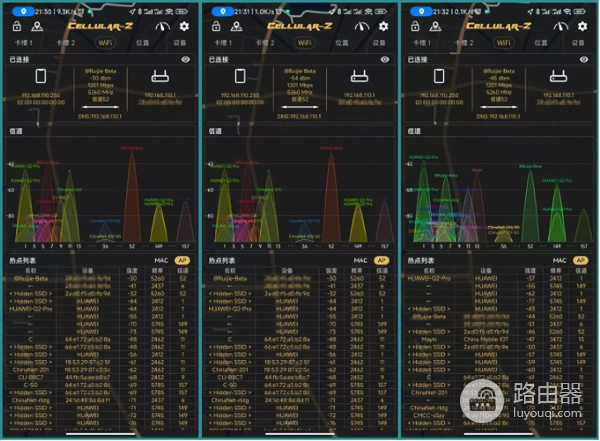Tap the map pin icon in the 21:30 screenshot
Viewport: 600px width, 441px height.
point(37,26)
